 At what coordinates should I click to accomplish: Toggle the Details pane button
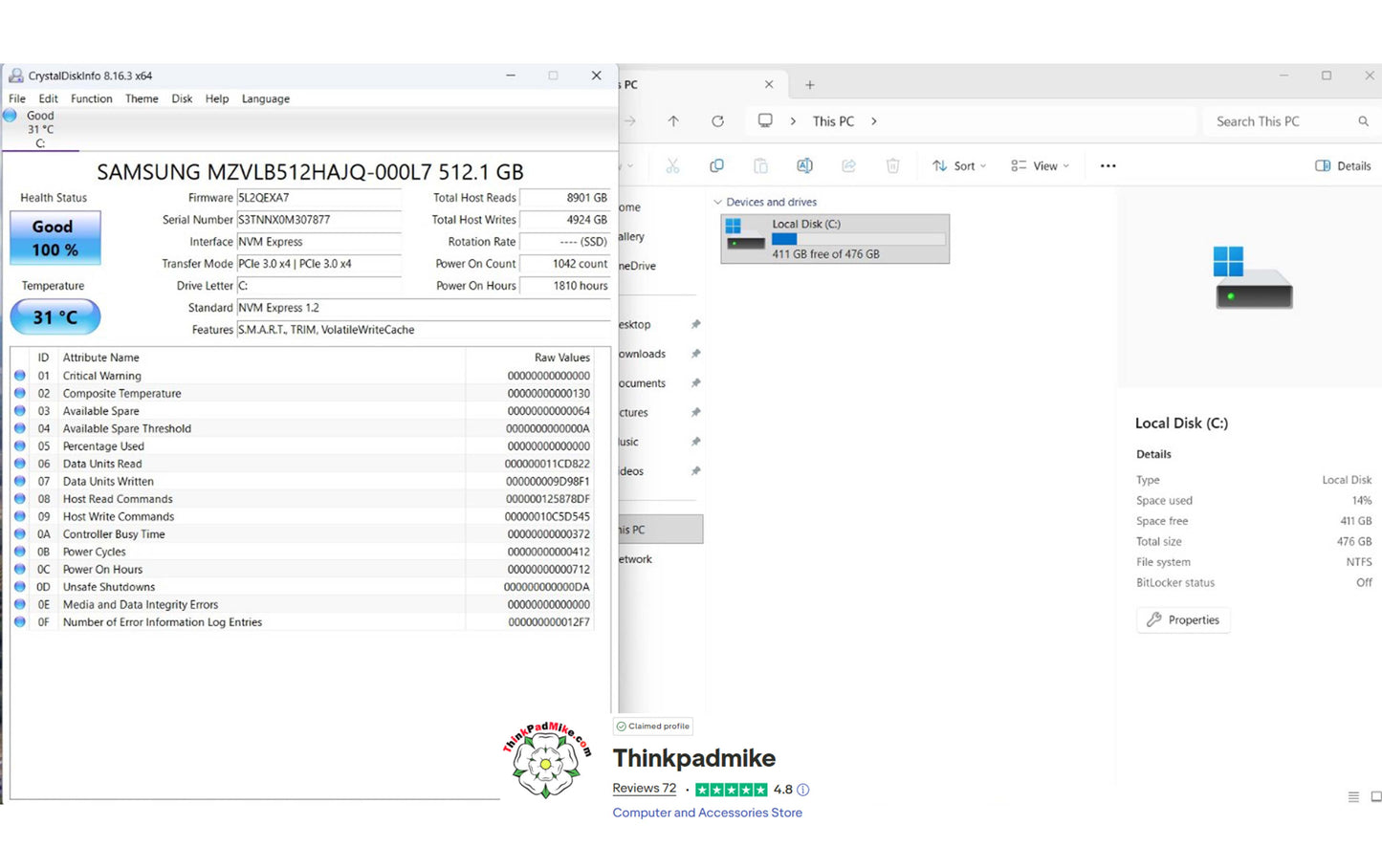click(x=1343, y=166)
